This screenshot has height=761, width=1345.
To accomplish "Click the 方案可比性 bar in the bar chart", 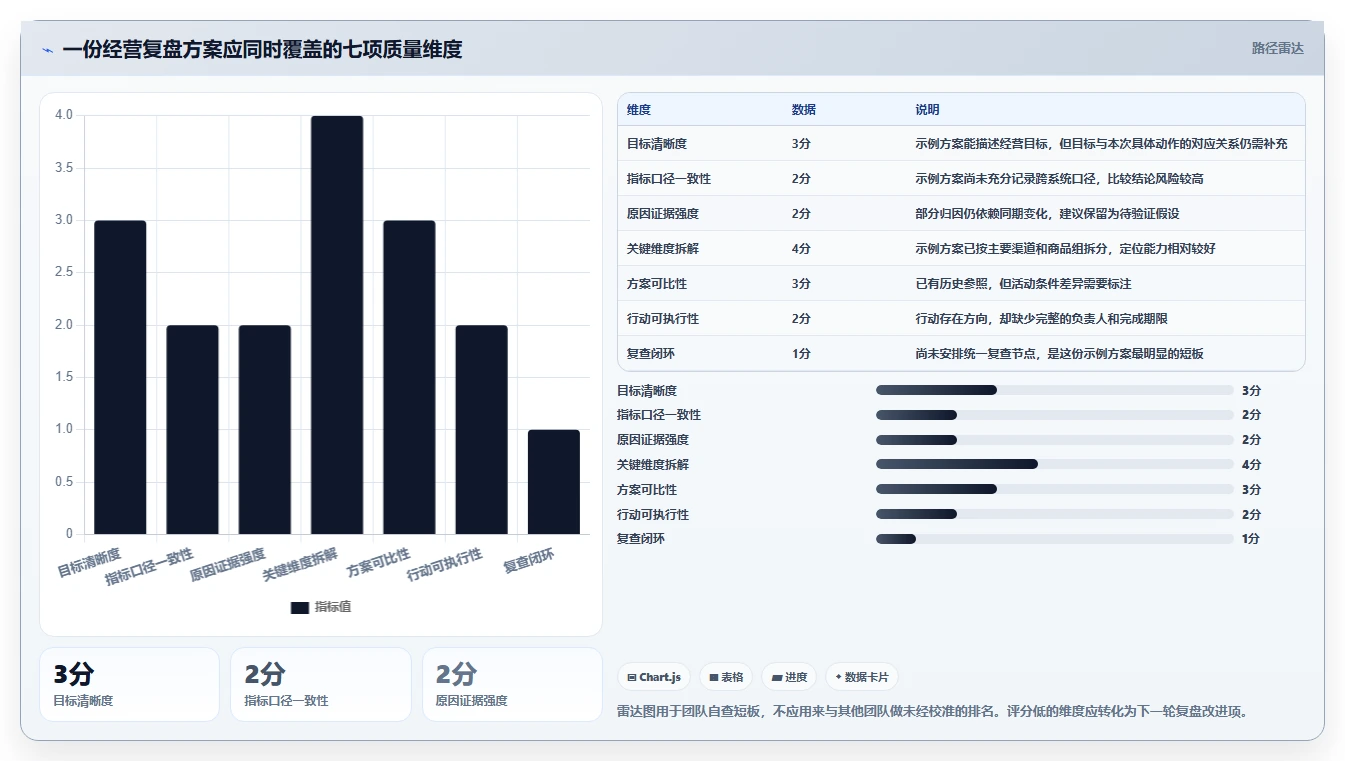I will [409, 377].
